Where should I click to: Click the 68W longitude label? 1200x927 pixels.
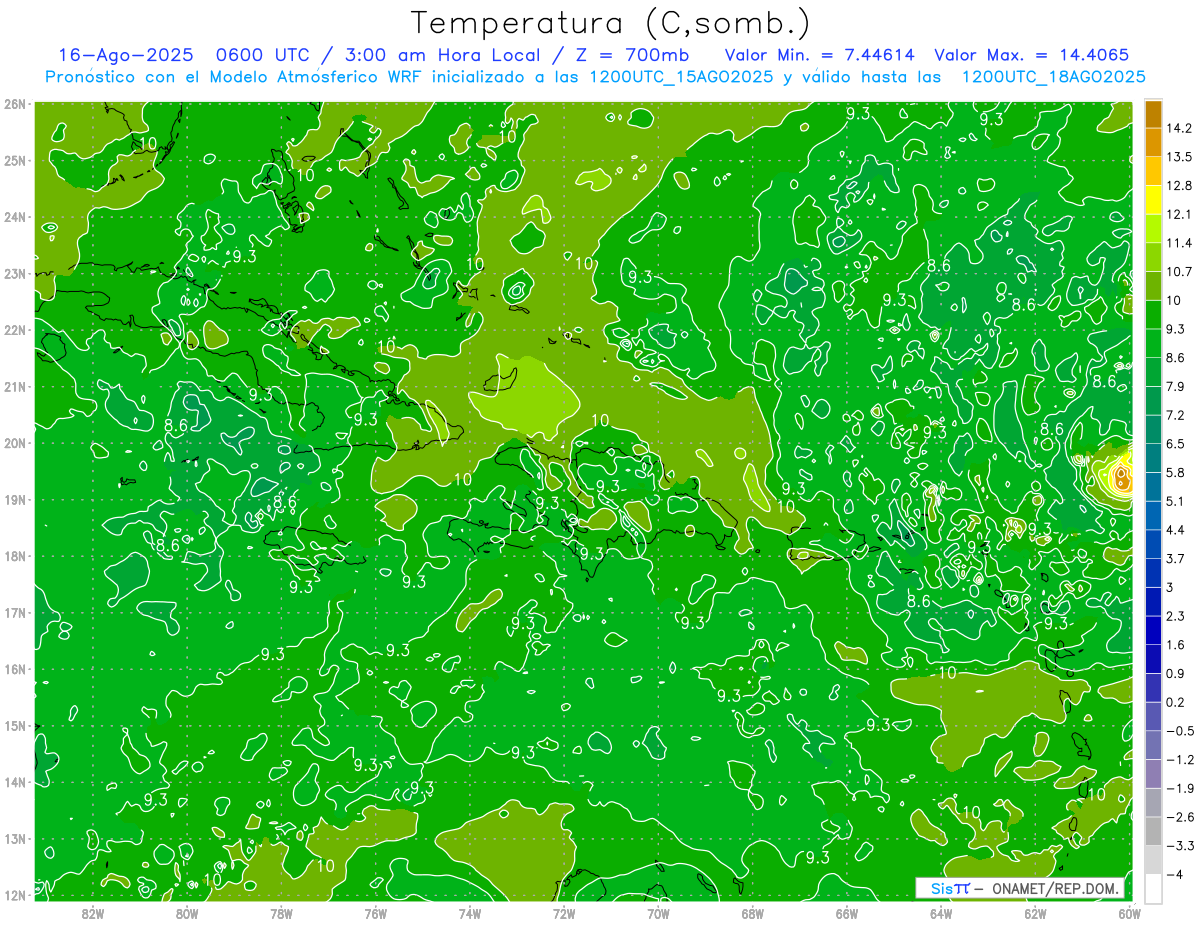753,913
